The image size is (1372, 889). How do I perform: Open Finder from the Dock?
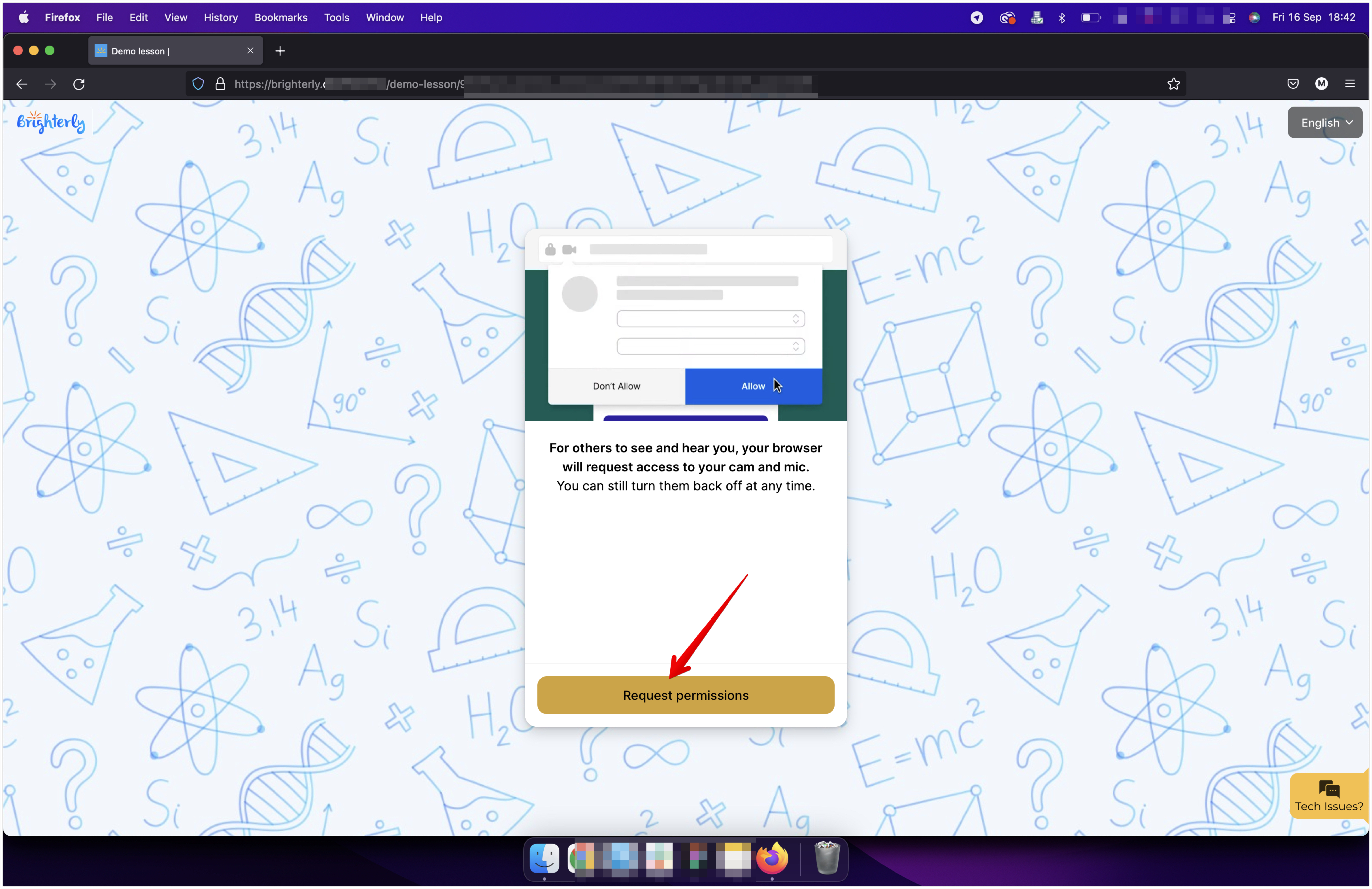point(544,858)
